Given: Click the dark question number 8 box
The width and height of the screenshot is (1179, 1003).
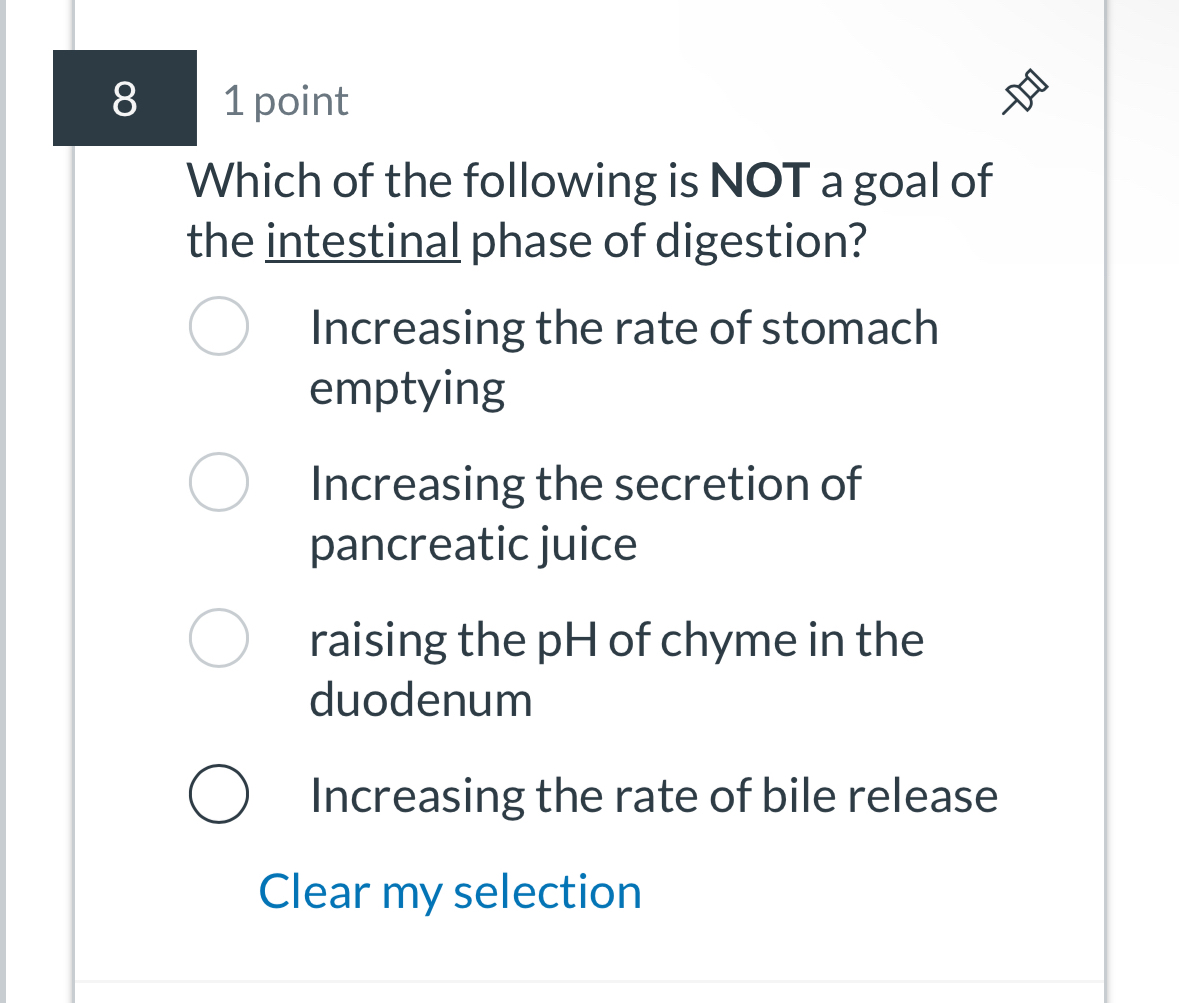Looking at the screenshot, I should (x=124, y=98).
